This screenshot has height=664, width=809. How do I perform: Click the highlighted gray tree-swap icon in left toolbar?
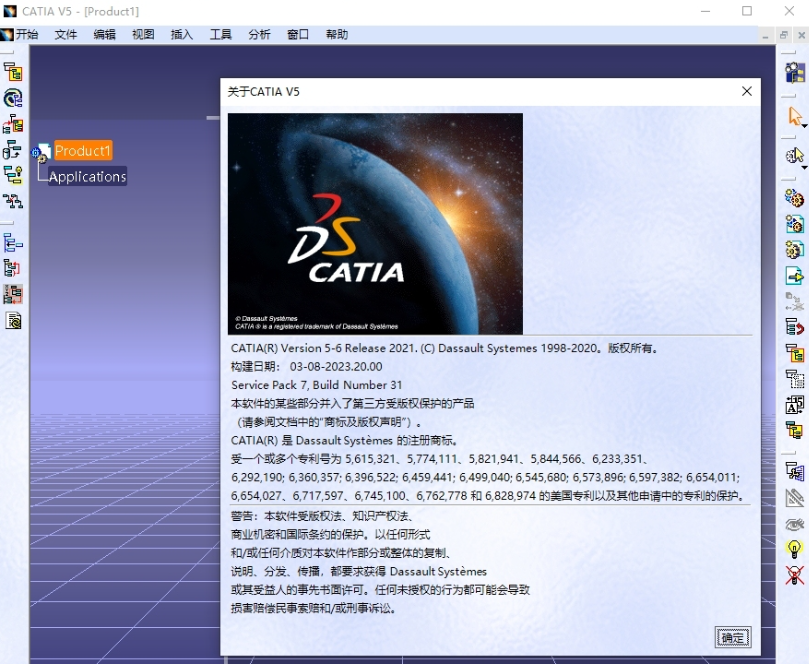[x=13, y=294]
